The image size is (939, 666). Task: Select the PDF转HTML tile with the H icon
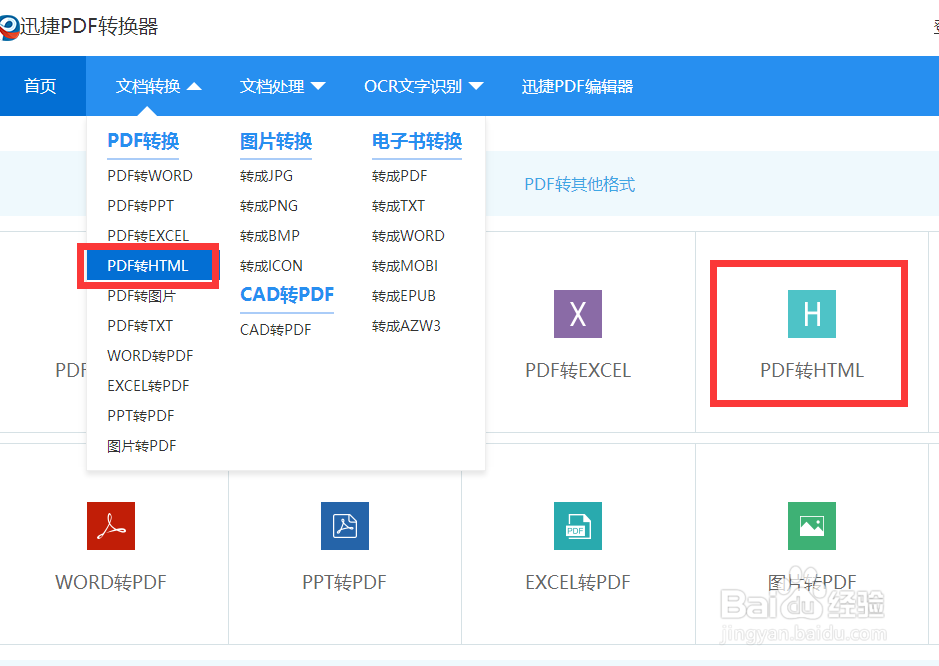[x=809, y=333]
